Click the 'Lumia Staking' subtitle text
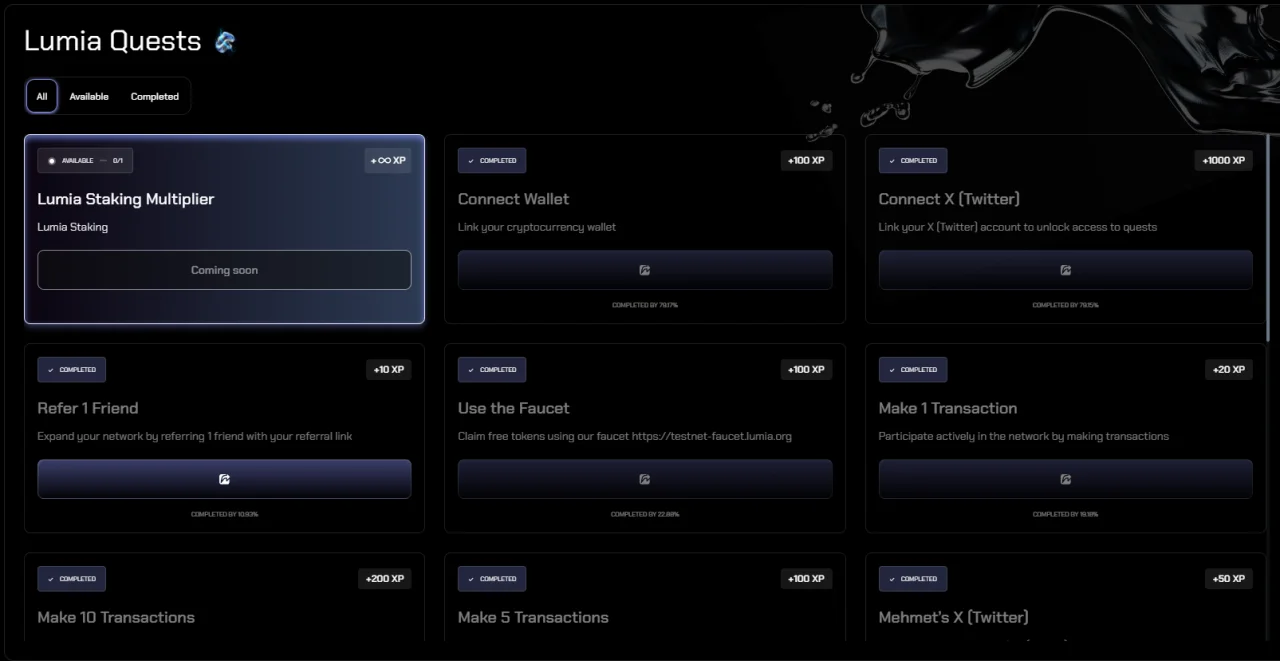The width and height of the screenshot is (1280, 661). click(x=73, y=227)
